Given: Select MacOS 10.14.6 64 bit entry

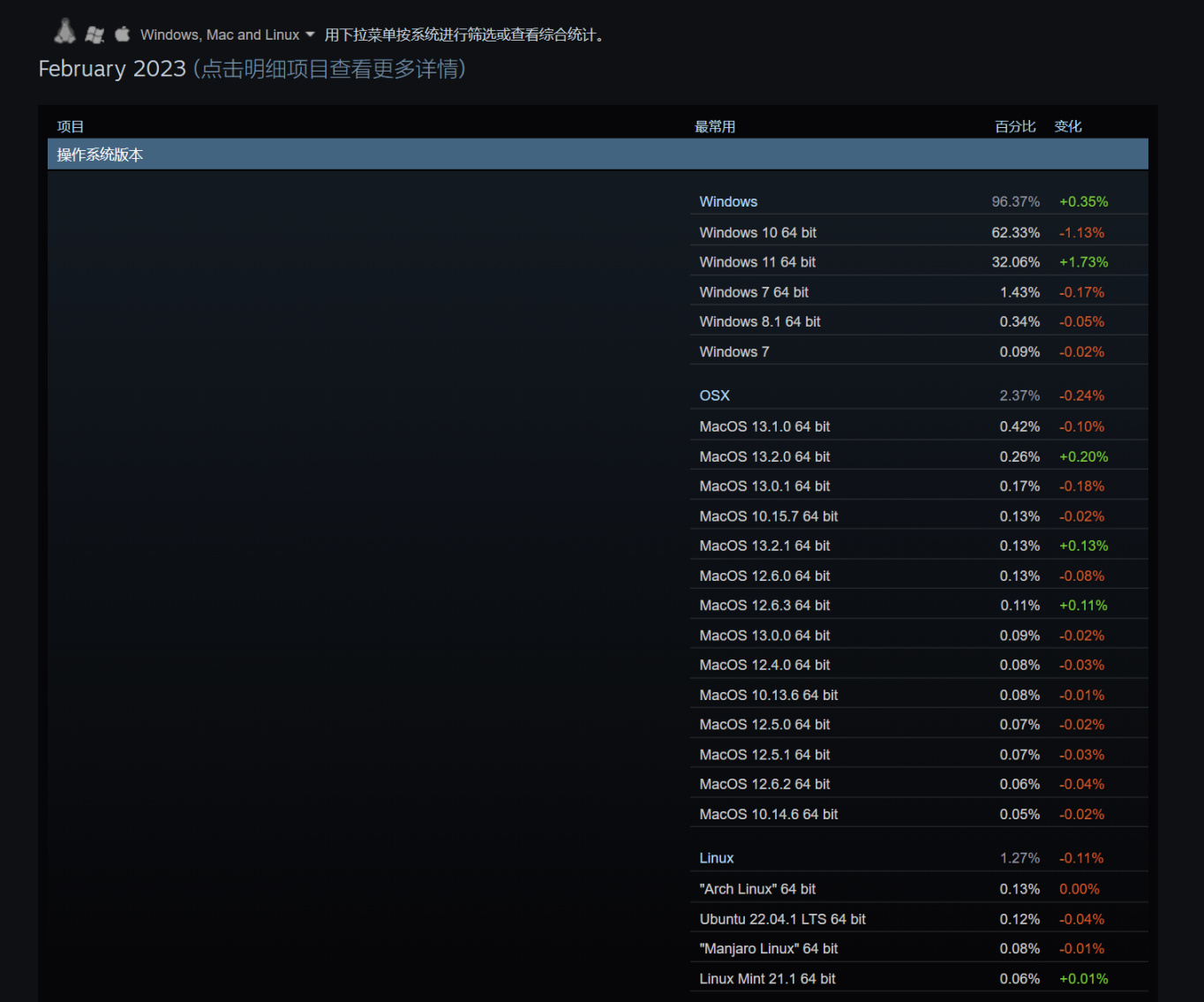Looking at the screenshot, I should (x=919, y=814).
